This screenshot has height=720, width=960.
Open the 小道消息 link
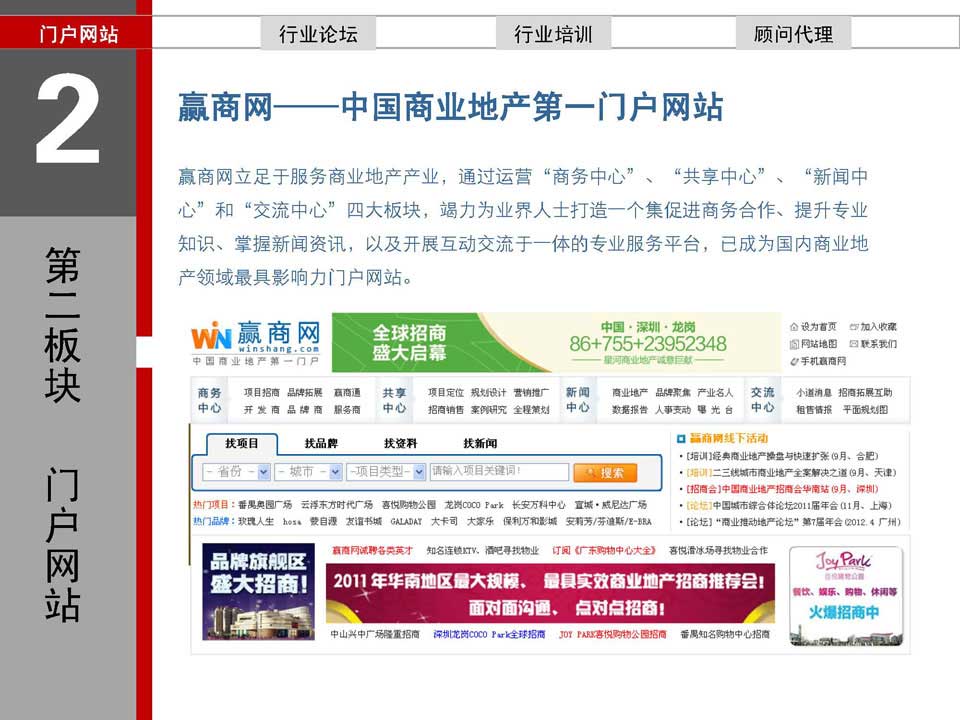[814, 392]
